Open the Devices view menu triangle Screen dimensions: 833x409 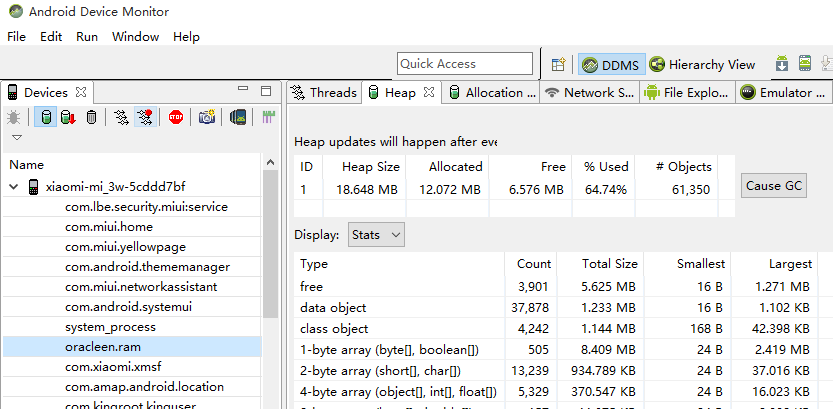(x=17, y=138)
